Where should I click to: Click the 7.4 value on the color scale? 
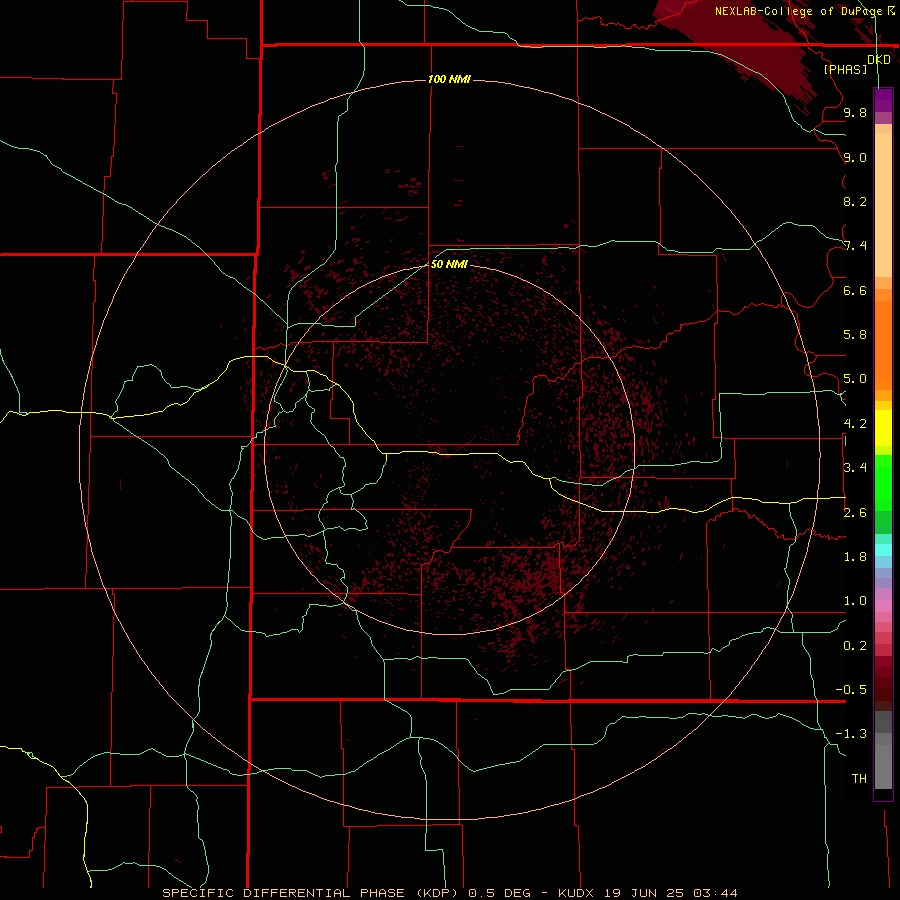coord(855,246)
